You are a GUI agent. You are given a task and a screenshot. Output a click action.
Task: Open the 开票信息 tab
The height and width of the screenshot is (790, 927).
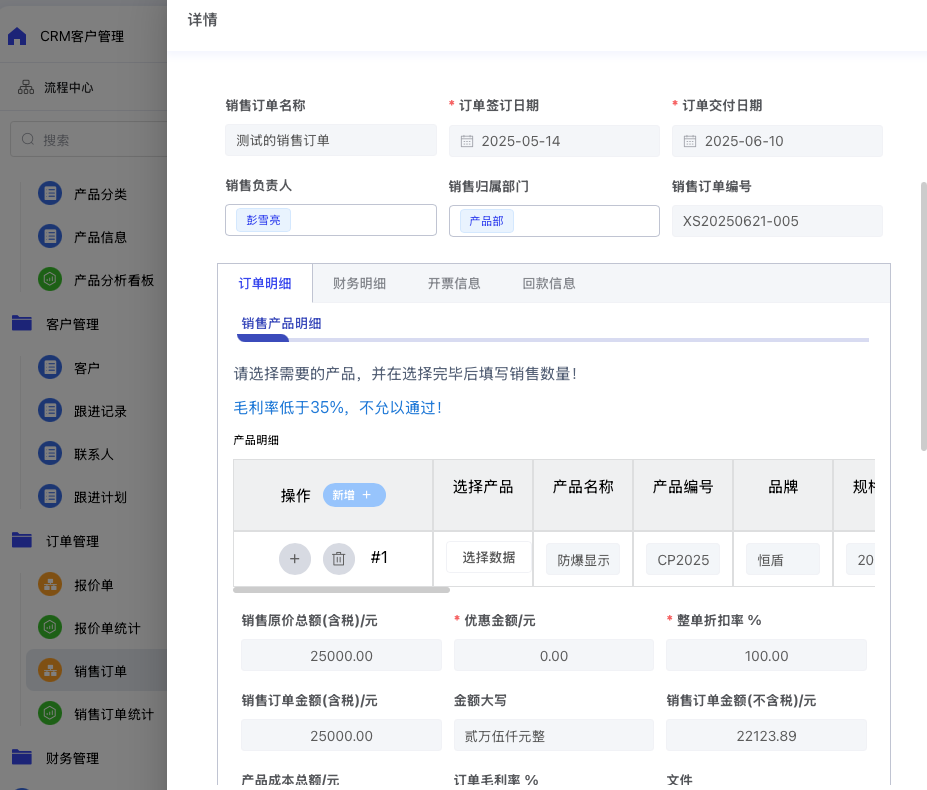(454, 283)
